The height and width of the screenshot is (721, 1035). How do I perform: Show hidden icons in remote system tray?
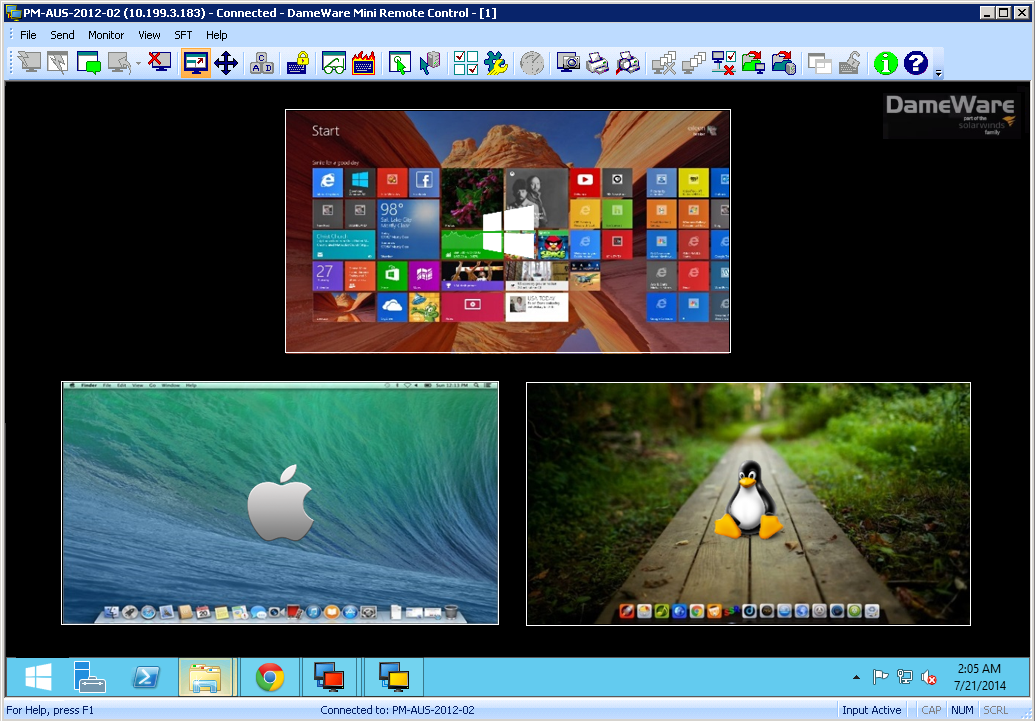(855, 677)
